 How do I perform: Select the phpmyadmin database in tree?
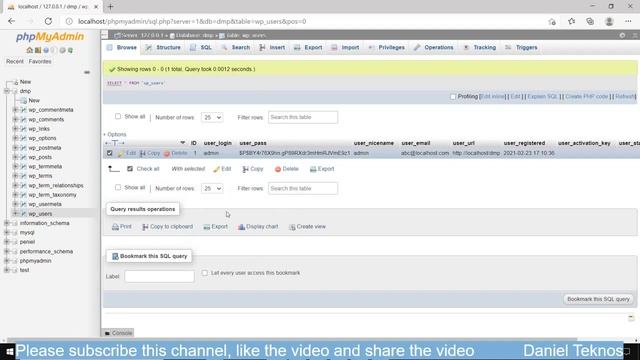pos(36,261)
